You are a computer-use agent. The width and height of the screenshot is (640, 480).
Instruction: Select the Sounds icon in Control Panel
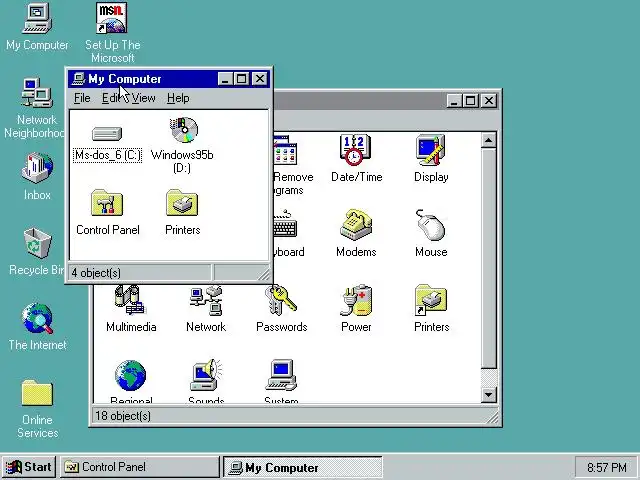206,375
